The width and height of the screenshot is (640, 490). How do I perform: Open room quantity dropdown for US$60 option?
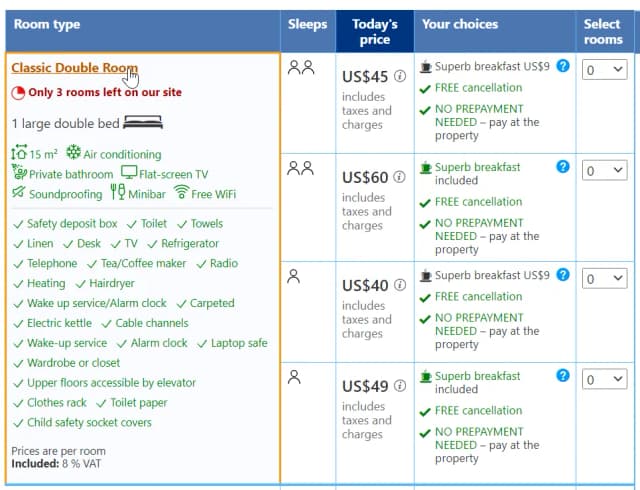coord(605,171)
